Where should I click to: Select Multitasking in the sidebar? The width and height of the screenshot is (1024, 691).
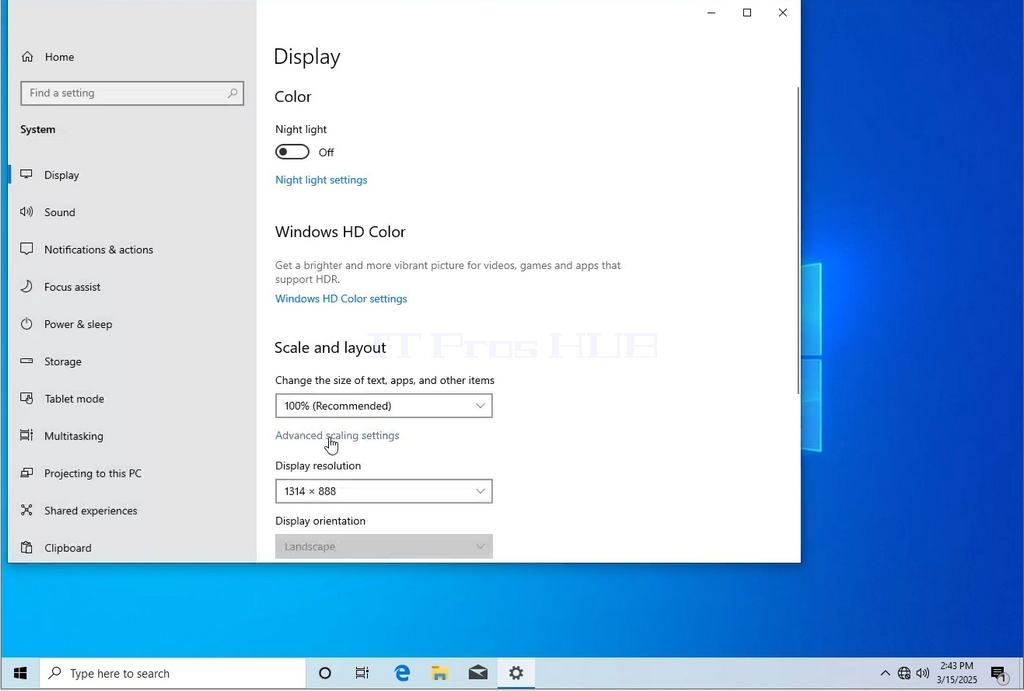73,436
